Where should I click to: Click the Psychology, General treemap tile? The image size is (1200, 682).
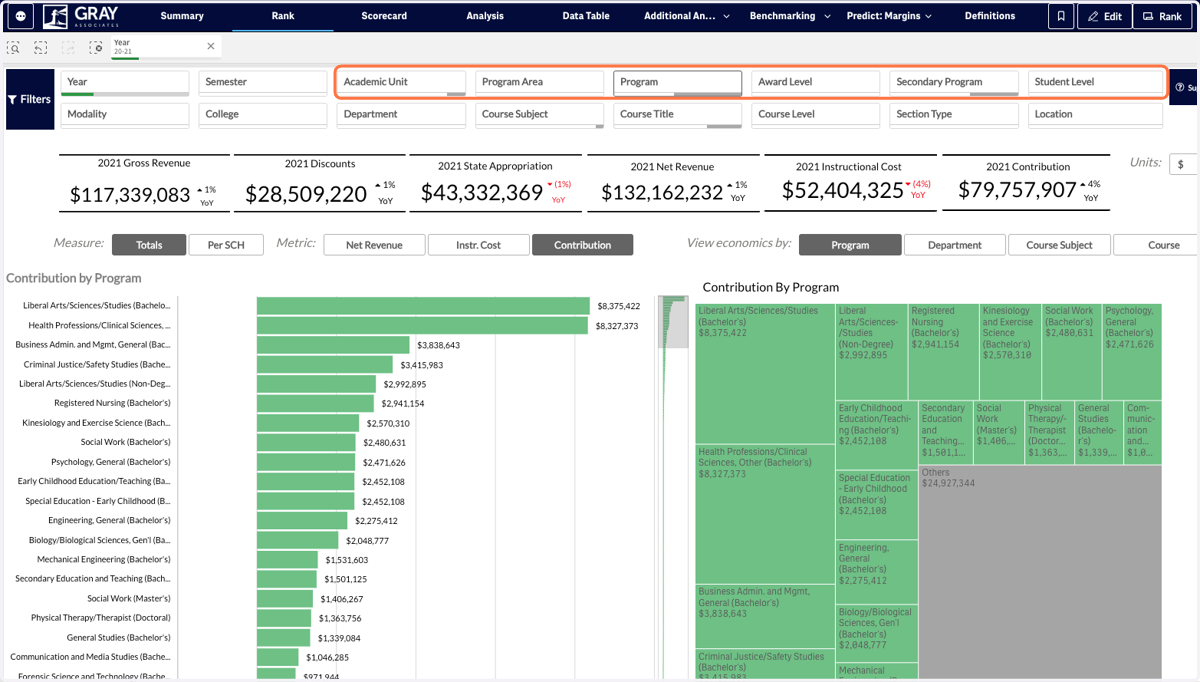pos(1132,351)
